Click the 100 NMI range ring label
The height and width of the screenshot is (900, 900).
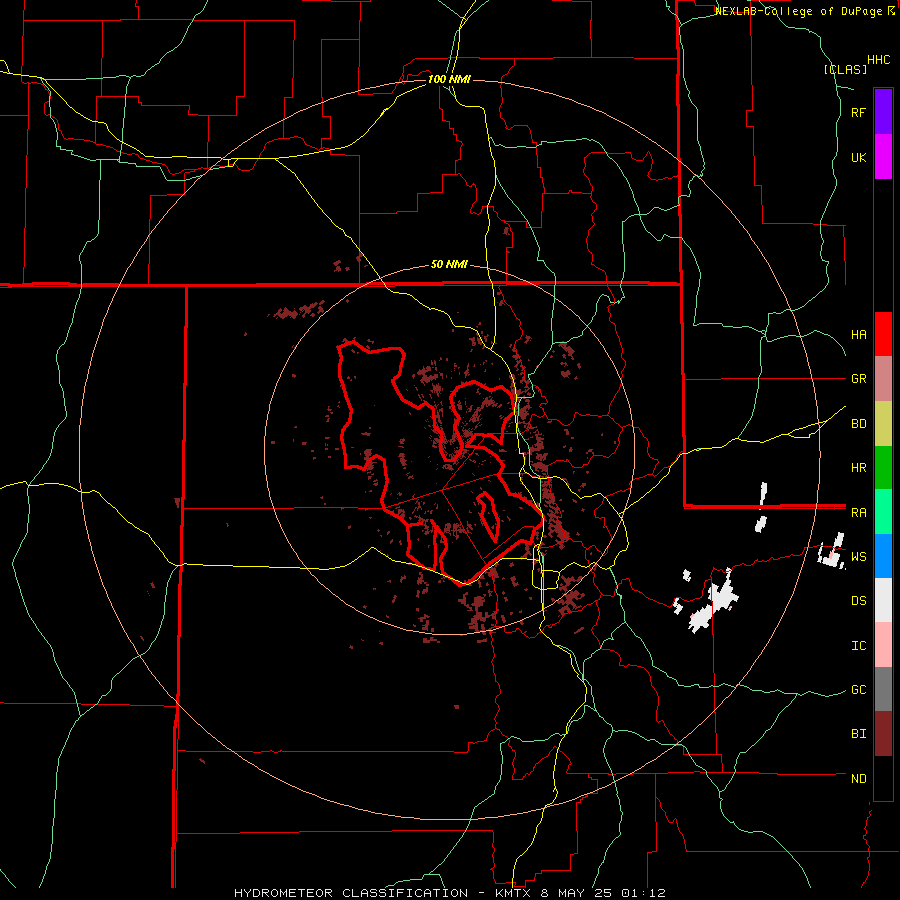click(449, 79)
